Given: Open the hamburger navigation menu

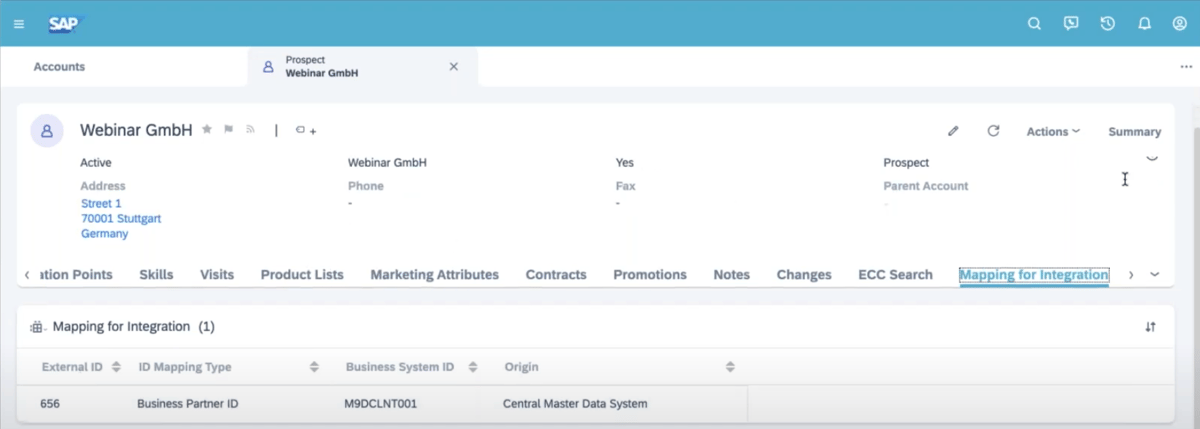Looking at the screenshot, I should click(19, 23).
